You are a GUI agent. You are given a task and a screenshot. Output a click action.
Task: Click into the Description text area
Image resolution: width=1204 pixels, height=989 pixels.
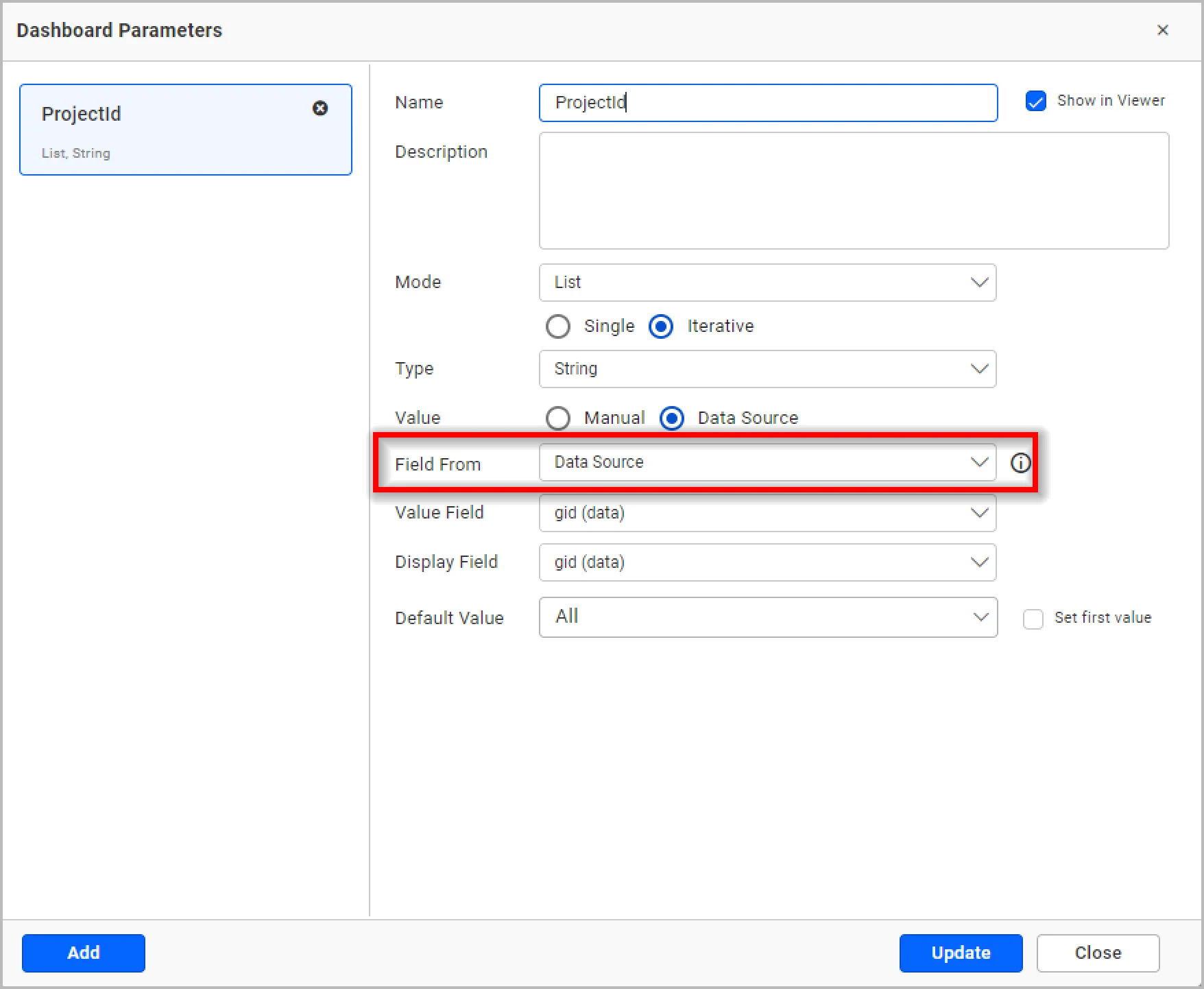tap(854, 191)
